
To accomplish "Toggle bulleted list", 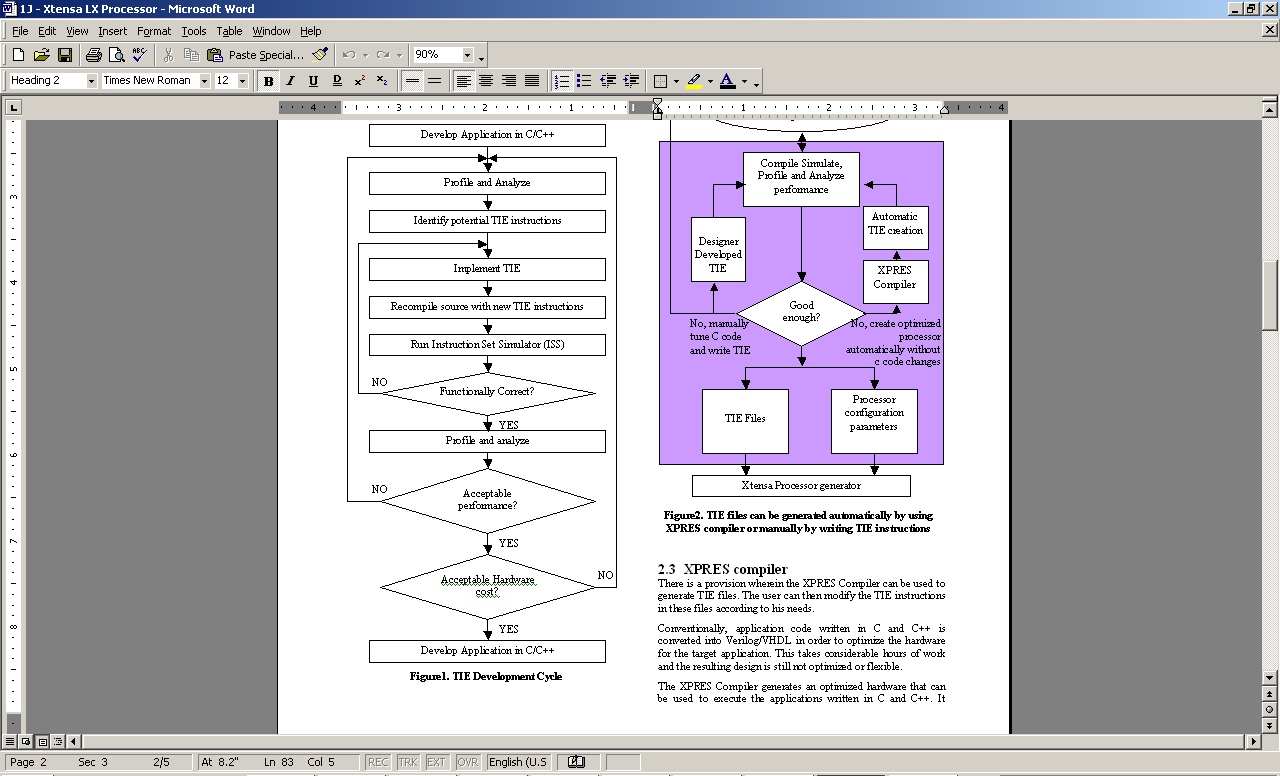I will click(584, 81).
